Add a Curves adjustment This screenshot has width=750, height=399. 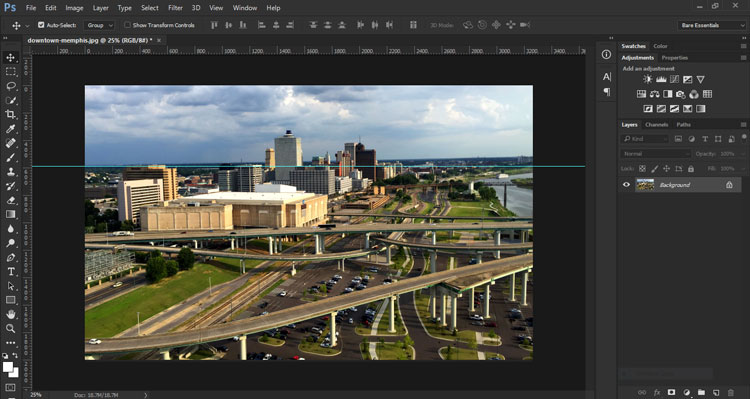click(674, 79)
